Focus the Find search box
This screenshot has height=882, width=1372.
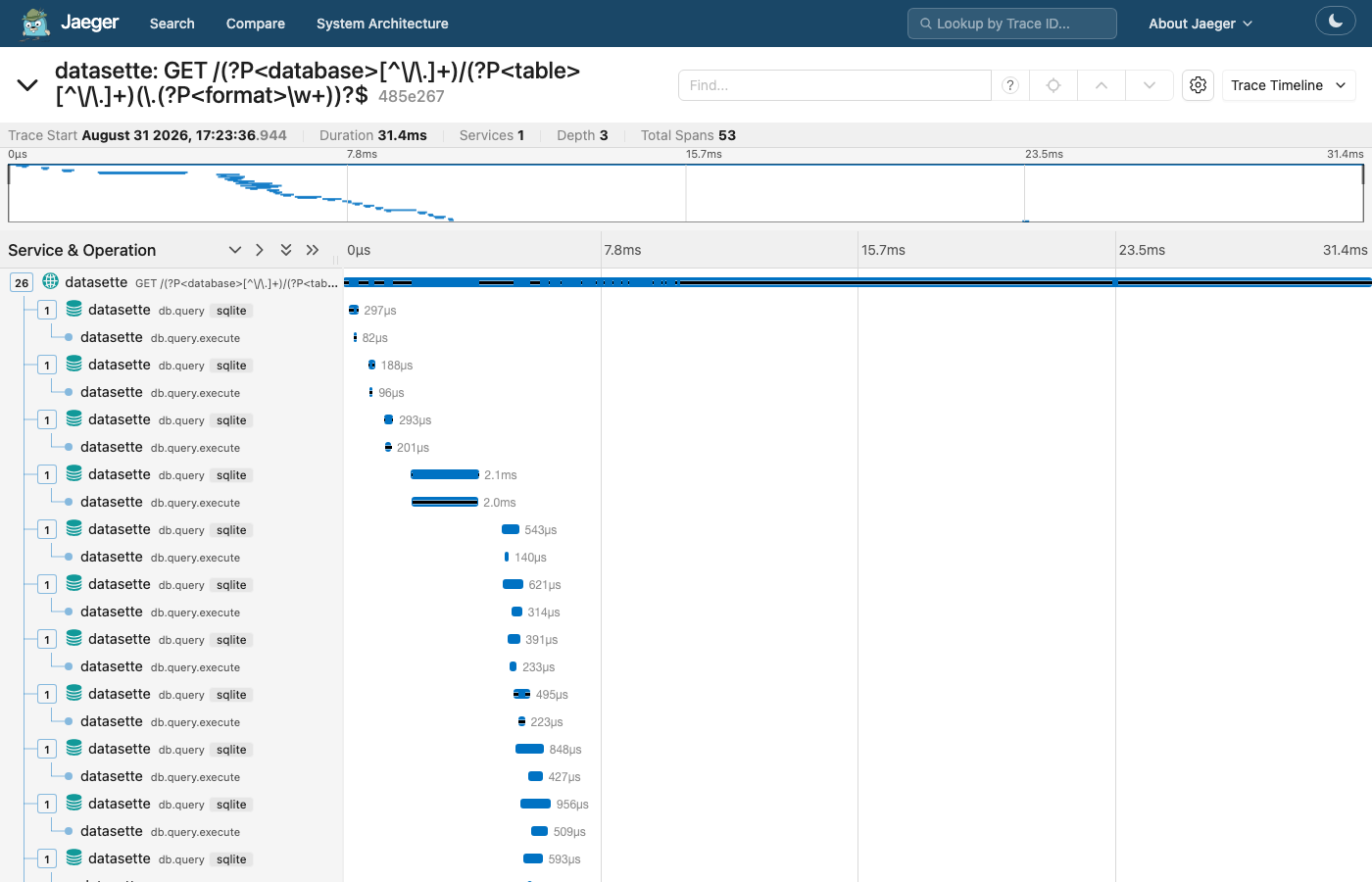coord(835,85)
